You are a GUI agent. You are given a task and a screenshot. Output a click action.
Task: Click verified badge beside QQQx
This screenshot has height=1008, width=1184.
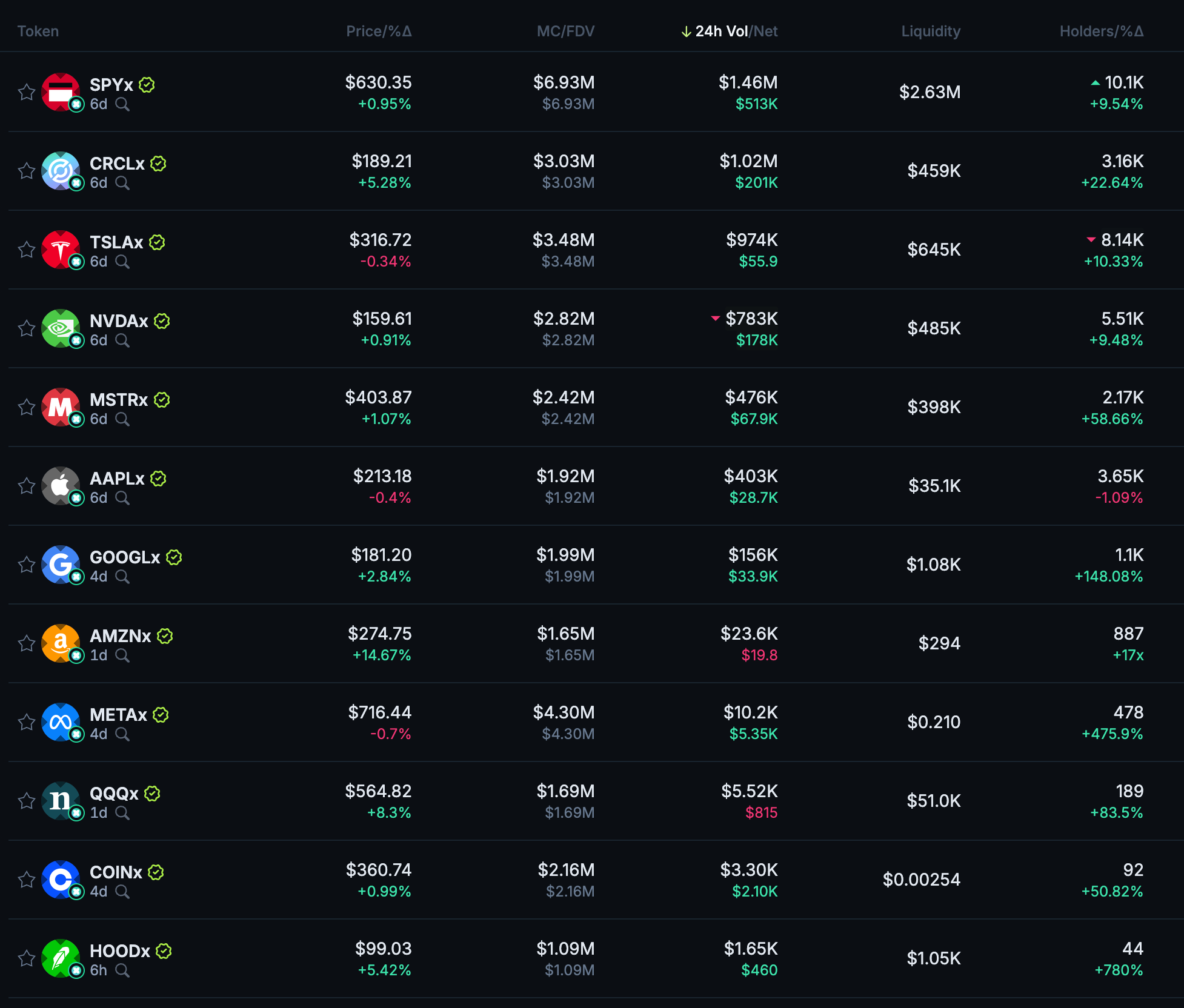coord(152,794)
